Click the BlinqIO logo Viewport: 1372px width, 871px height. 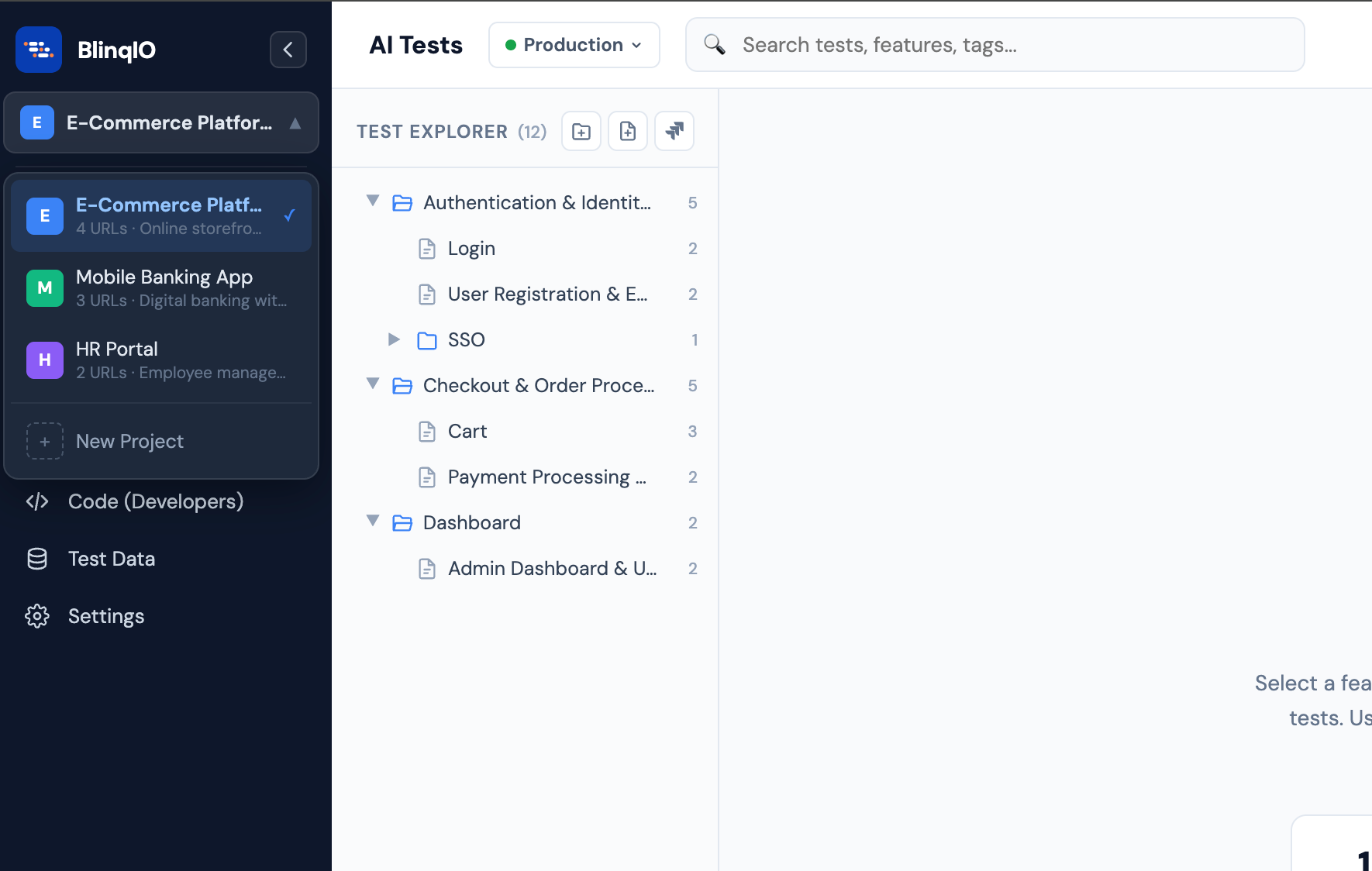coord(38,49)
